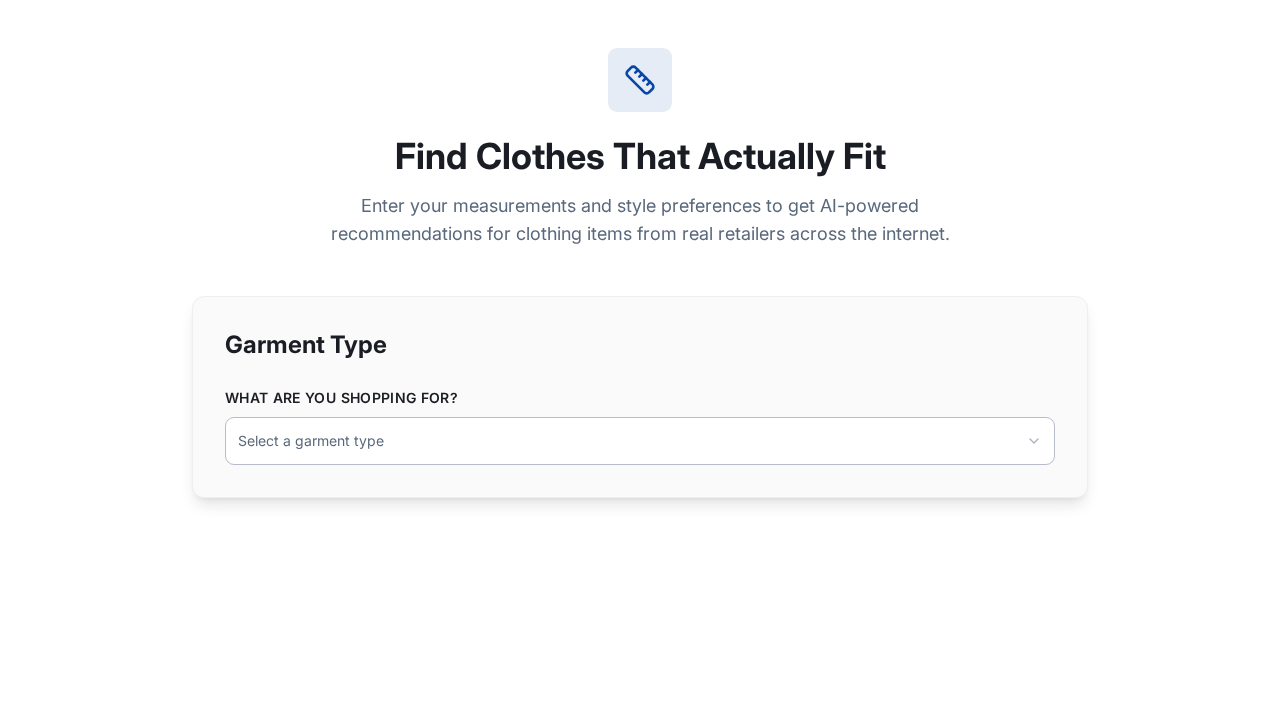
Task: Click the AI-powered recommendations description text
Action: (640, 220)
